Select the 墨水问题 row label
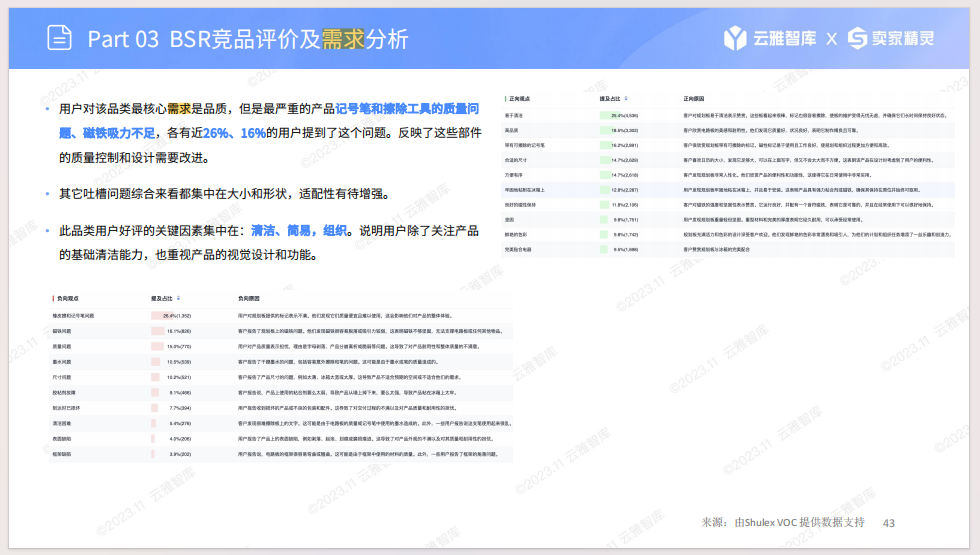The height and width of the screenshot is (555, 980). coord(61,362)
